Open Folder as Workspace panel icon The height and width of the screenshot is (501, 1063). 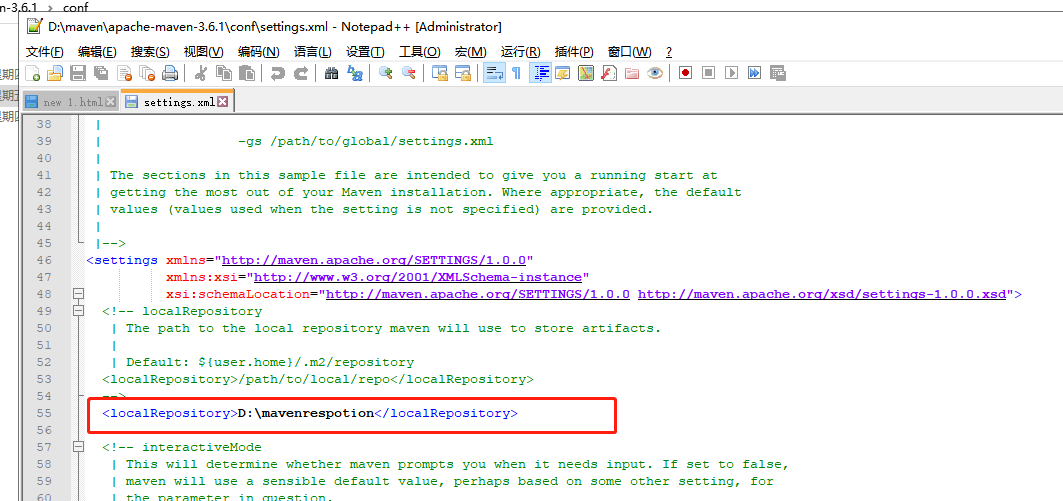point(632,73)
